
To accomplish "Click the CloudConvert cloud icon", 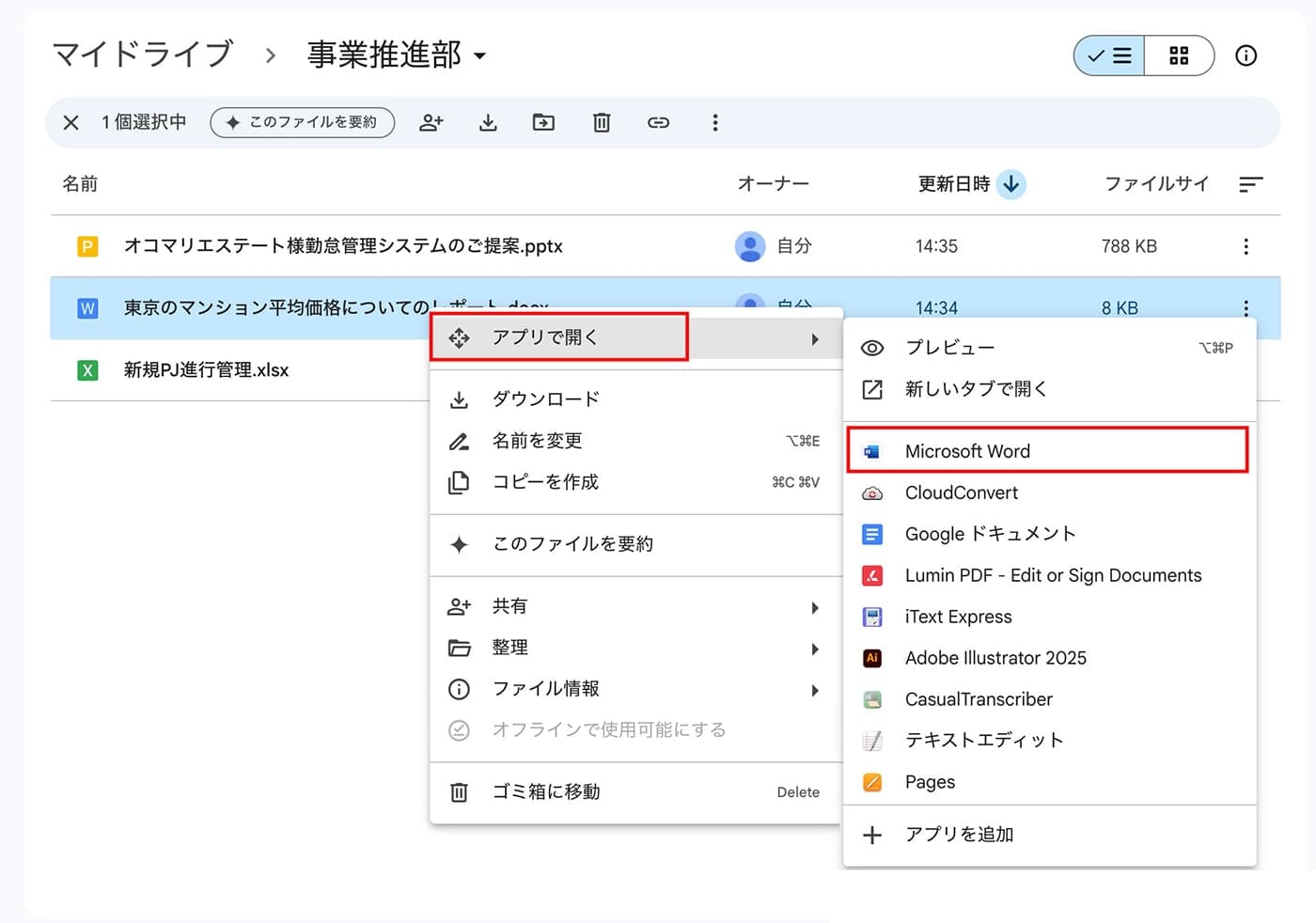I will tap(872, 493).
